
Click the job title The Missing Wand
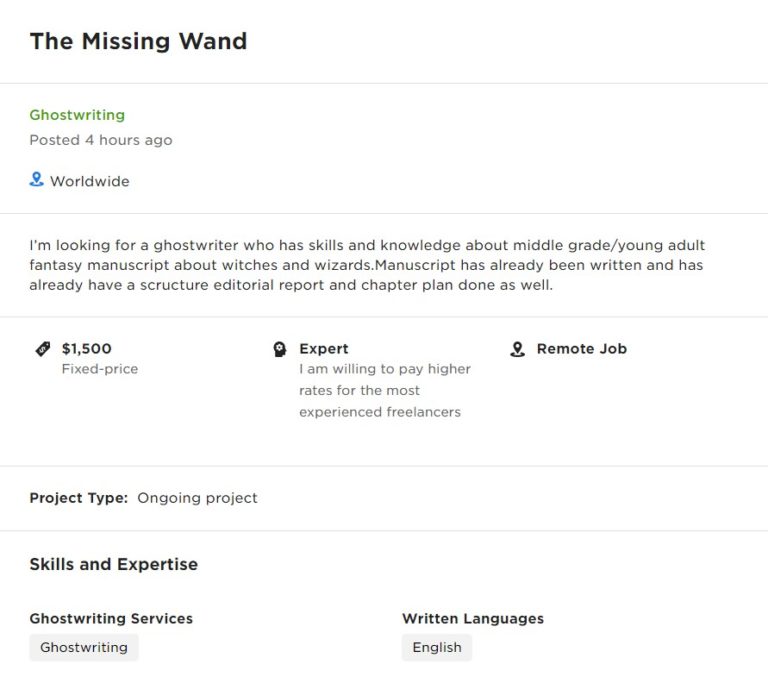pyautogui.click(x=138, y=41)
